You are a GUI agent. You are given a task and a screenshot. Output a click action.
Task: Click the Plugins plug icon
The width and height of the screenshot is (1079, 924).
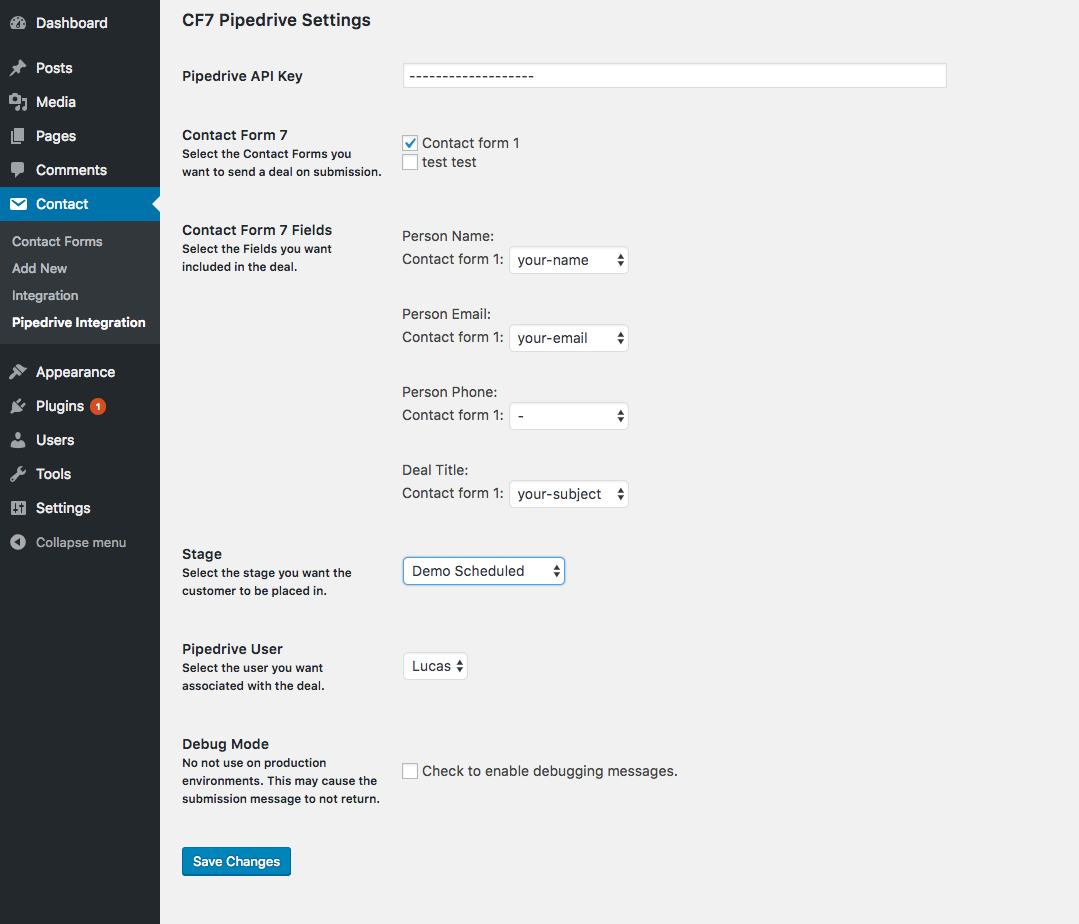point(18,406)
